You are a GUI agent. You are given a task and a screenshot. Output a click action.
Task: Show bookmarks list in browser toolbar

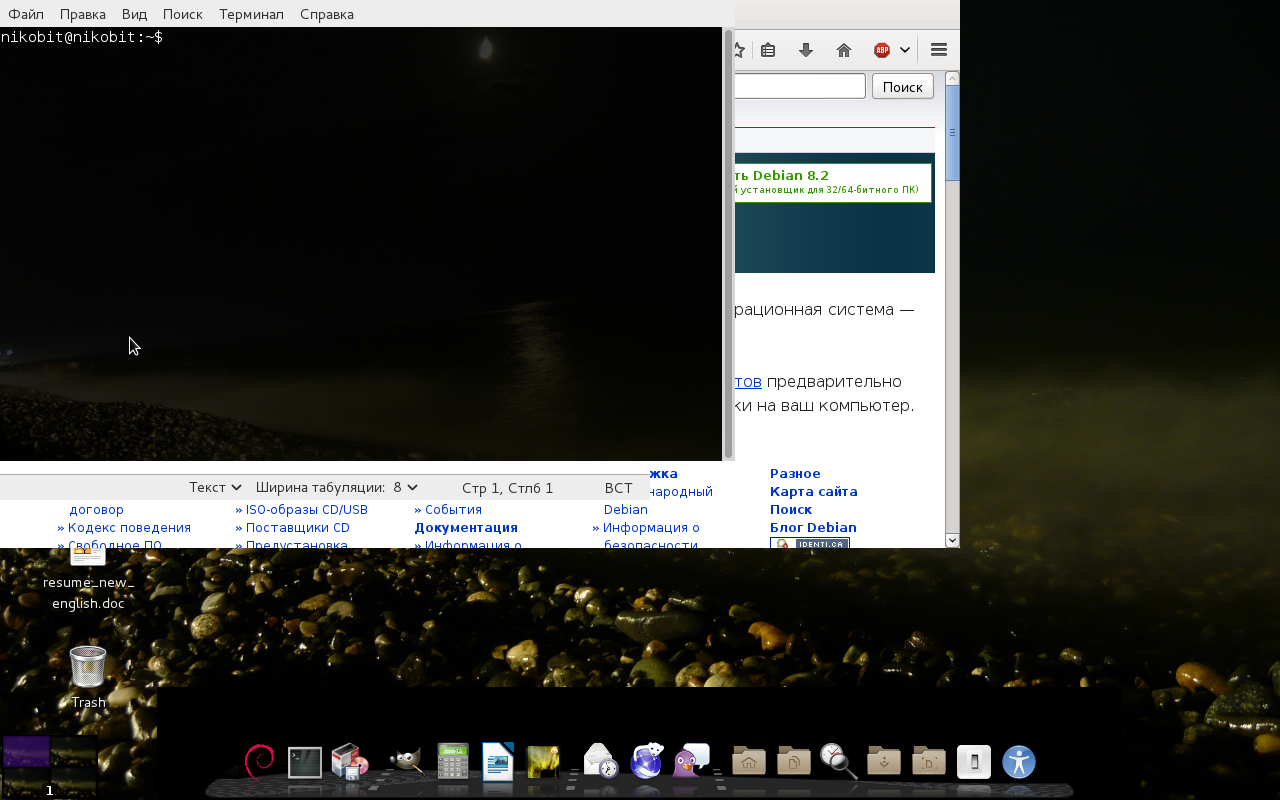pyautogui.click(x=767, y=50)
